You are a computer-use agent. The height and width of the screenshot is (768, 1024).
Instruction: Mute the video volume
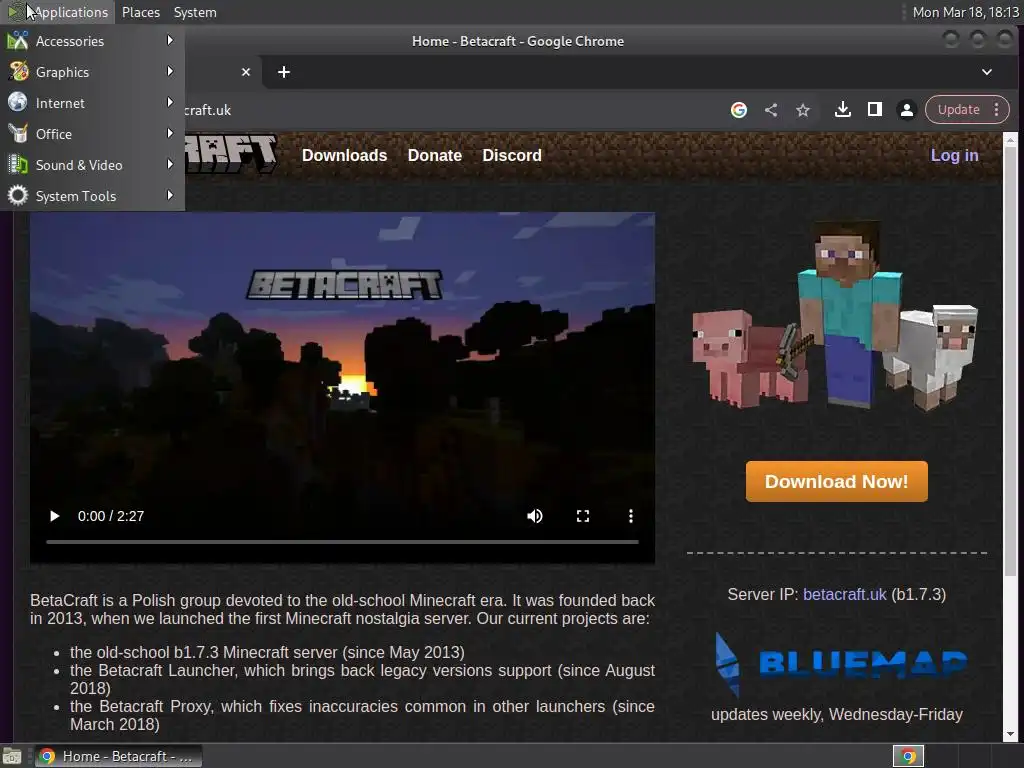pos(535,516)
